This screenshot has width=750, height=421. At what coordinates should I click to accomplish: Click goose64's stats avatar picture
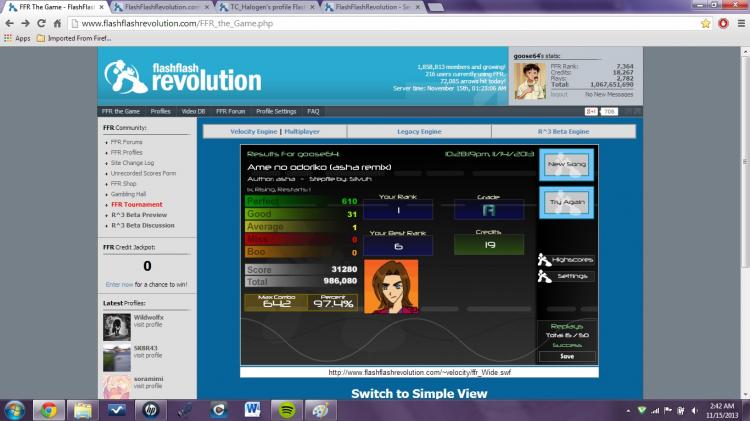point(530,81)
